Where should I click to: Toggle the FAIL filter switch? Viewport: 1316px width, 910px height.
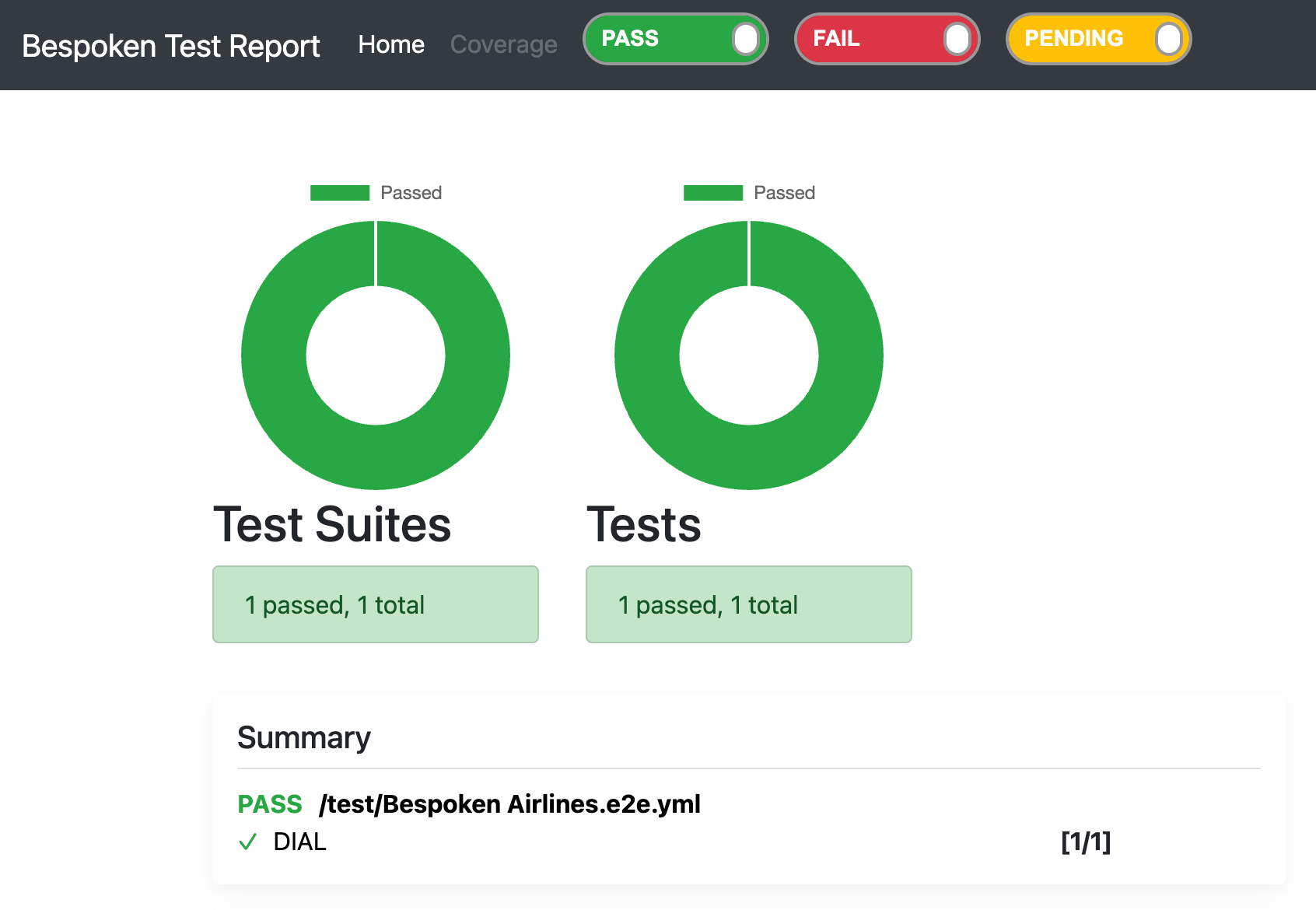pos(887,39)
